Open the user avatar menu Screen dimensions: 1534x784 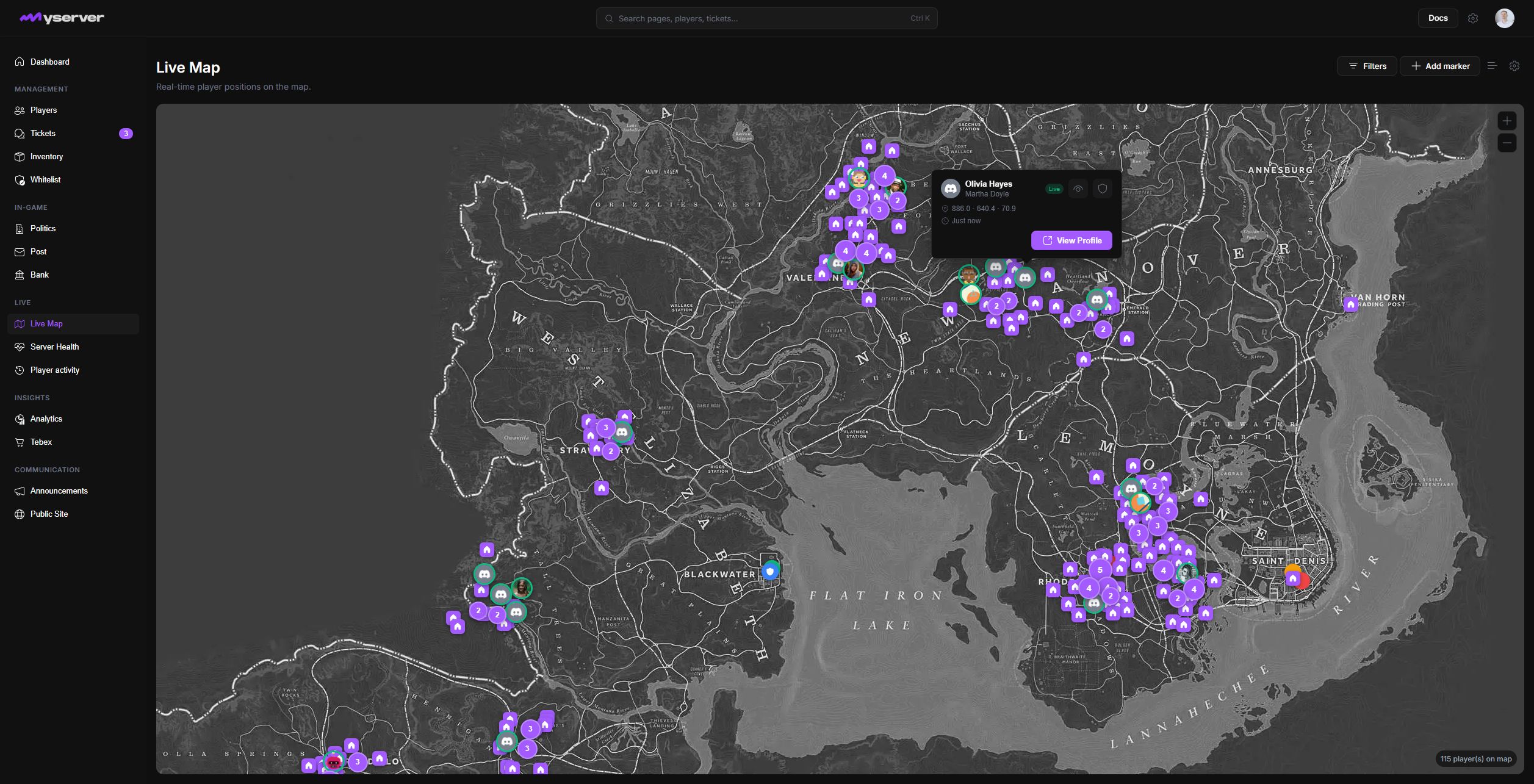pos(1504,18)
